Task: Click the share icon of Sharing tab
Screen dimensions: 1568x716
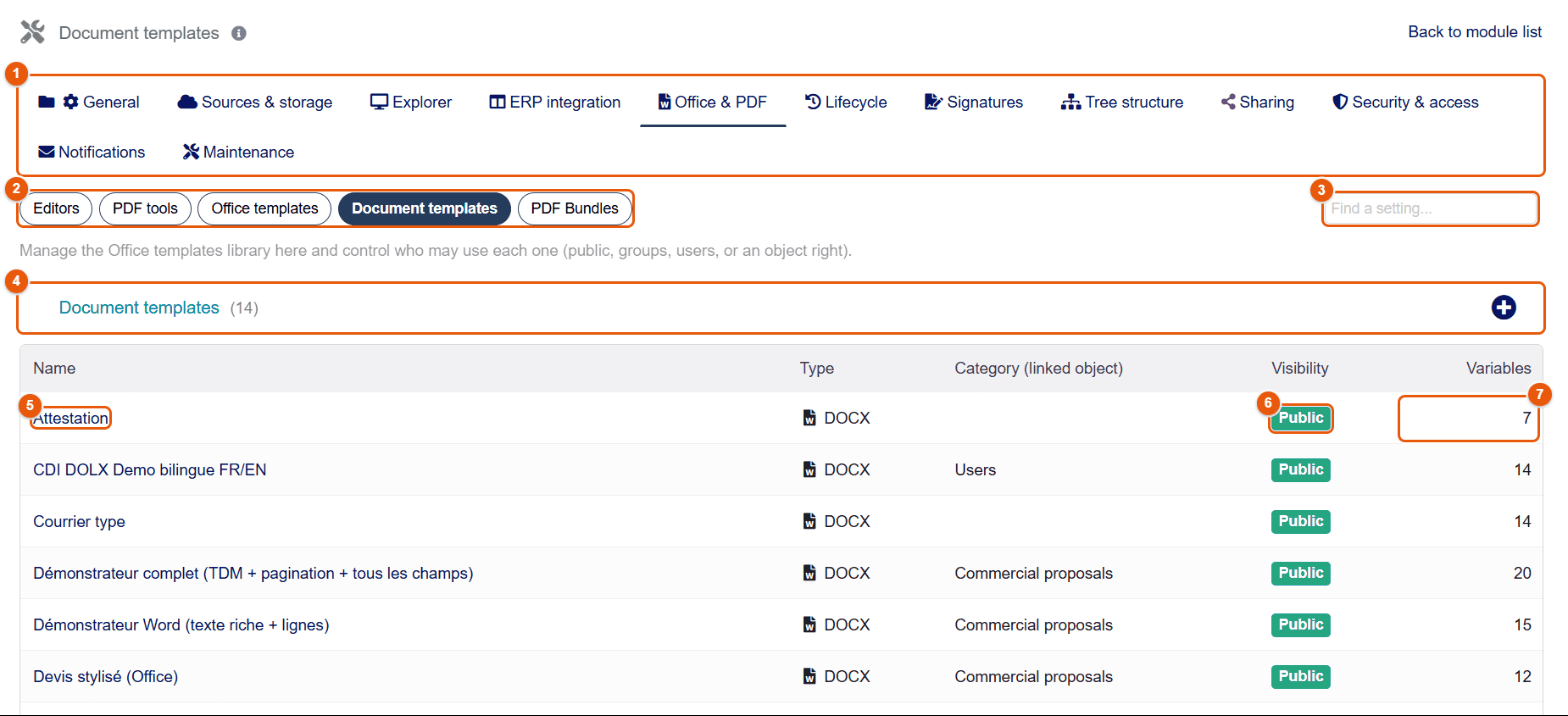Action: pos(1228,102)
